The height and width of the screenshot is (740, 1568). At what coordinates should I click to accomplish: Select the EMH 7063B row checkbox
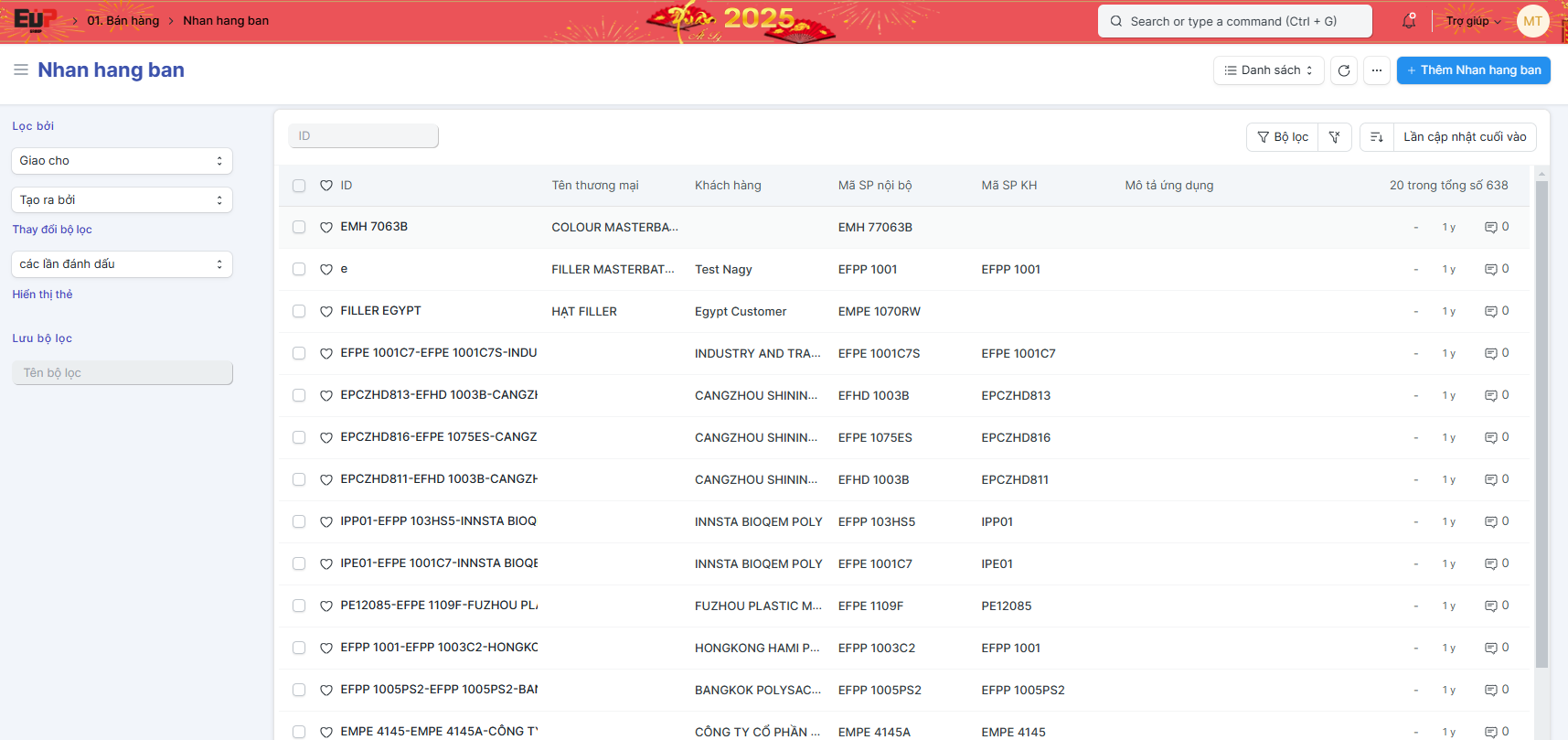coord(299,227)
